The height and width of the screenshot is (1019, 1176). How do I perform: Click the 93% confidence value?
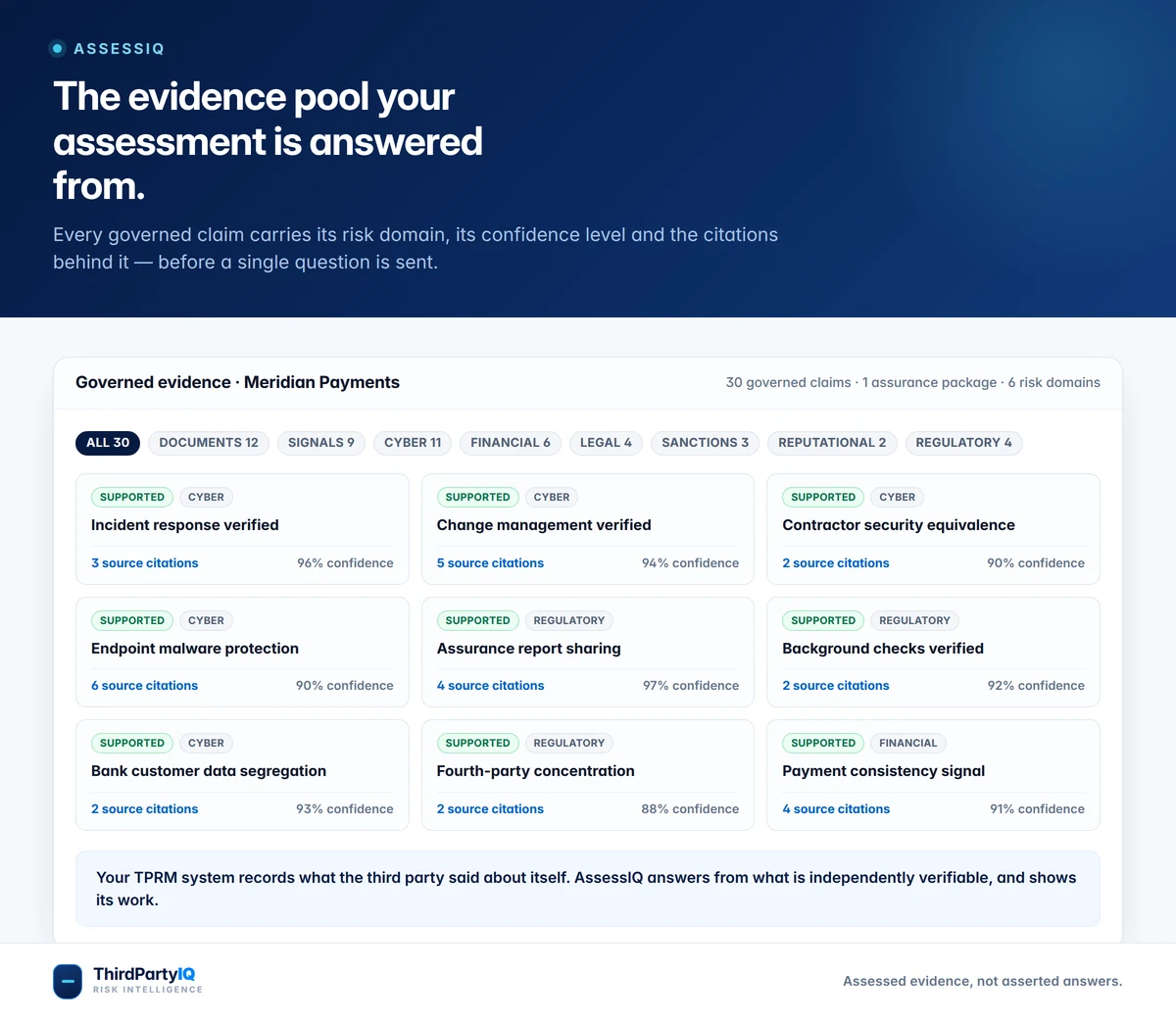(345, 809)
